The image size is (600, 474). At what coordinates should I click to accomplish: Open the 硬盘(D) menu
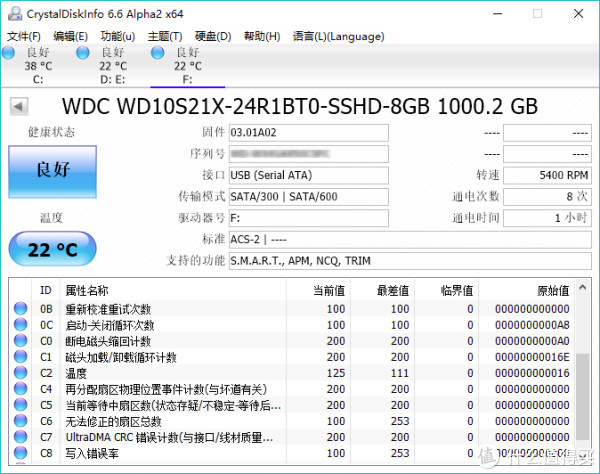click(x=213, y=36)
